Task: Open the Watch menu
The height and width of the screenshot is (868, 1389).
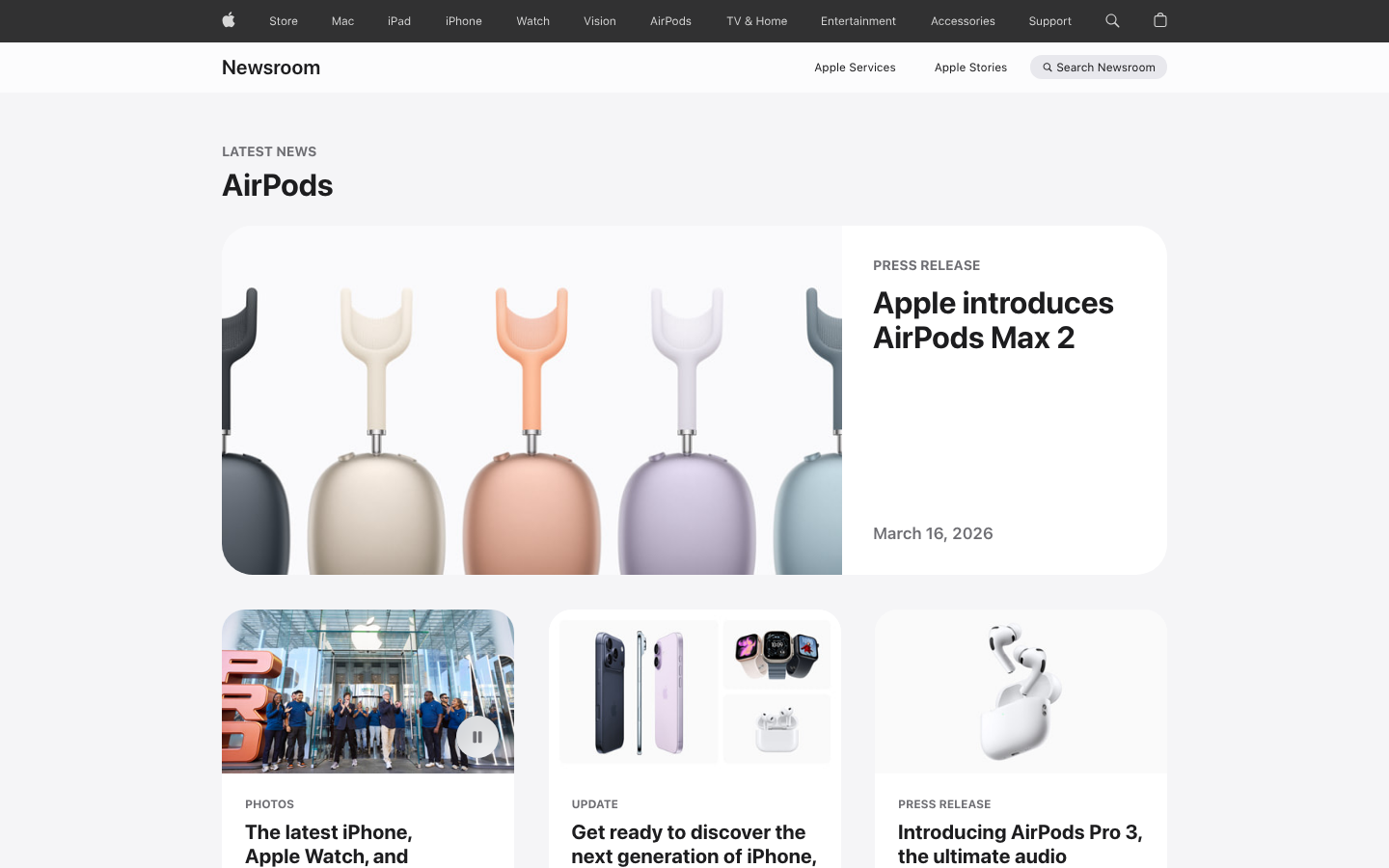Action: click(x=532, y=21)
